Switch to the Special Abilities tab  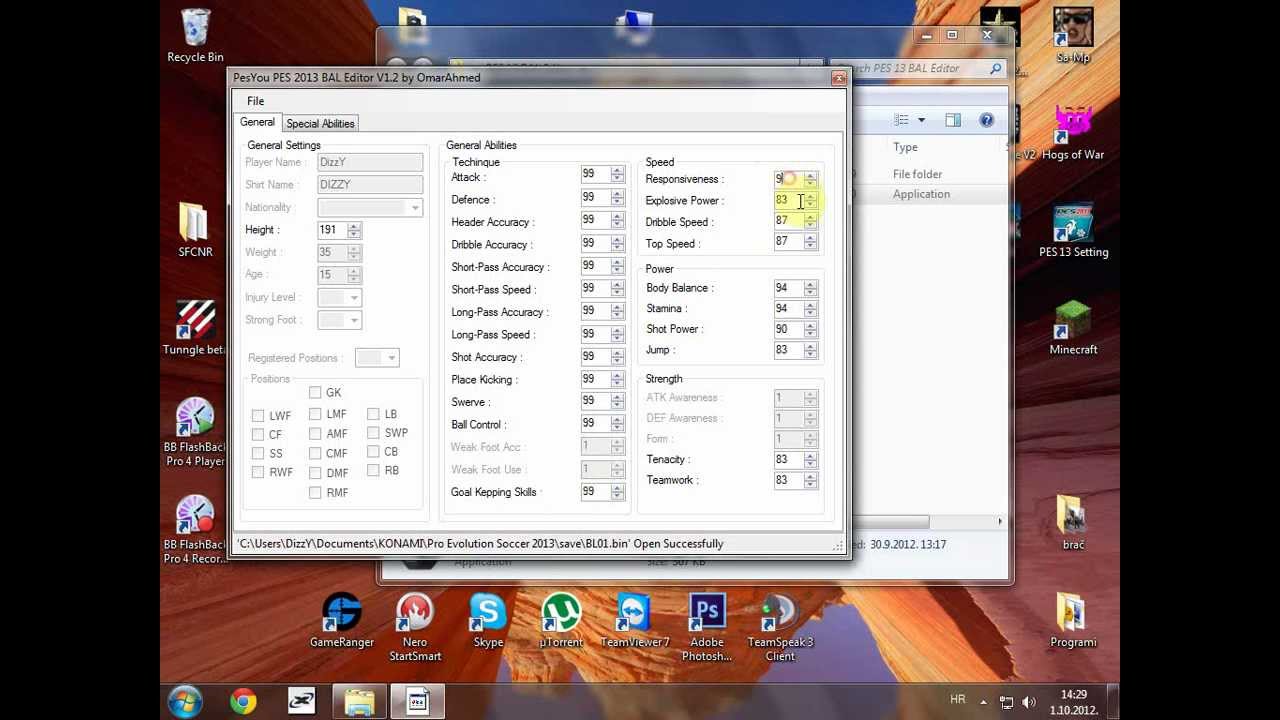point(320,123)
